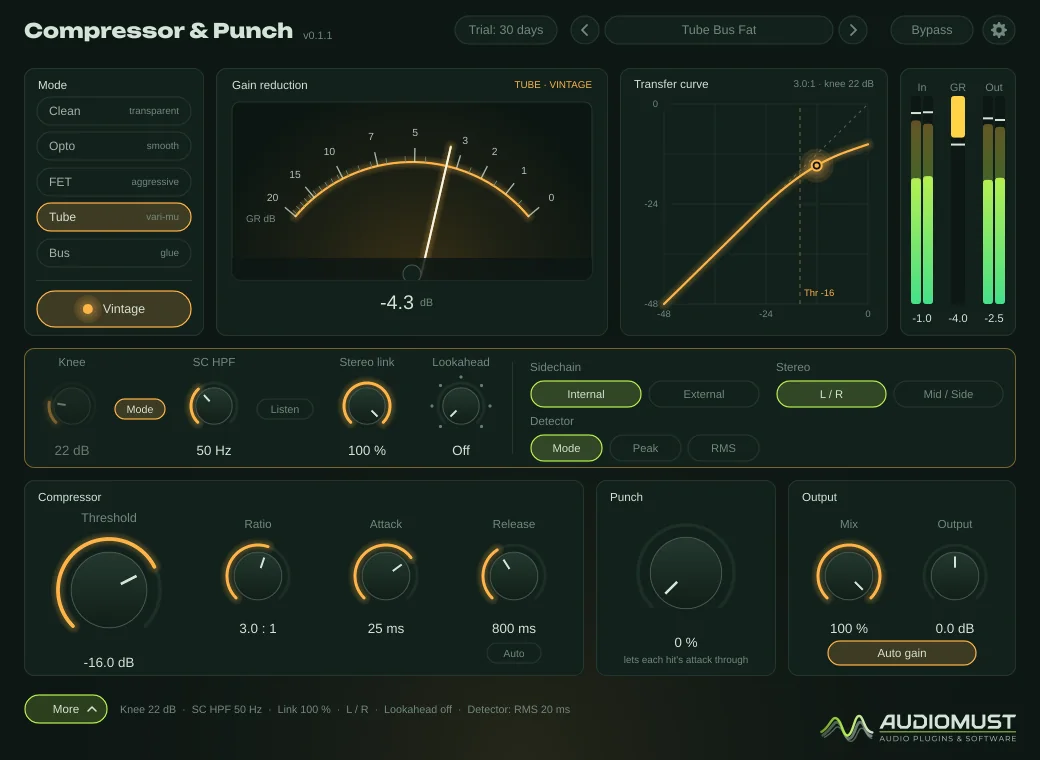Click the Audiomust logo

pyautogui.click(x=918, y=728)
